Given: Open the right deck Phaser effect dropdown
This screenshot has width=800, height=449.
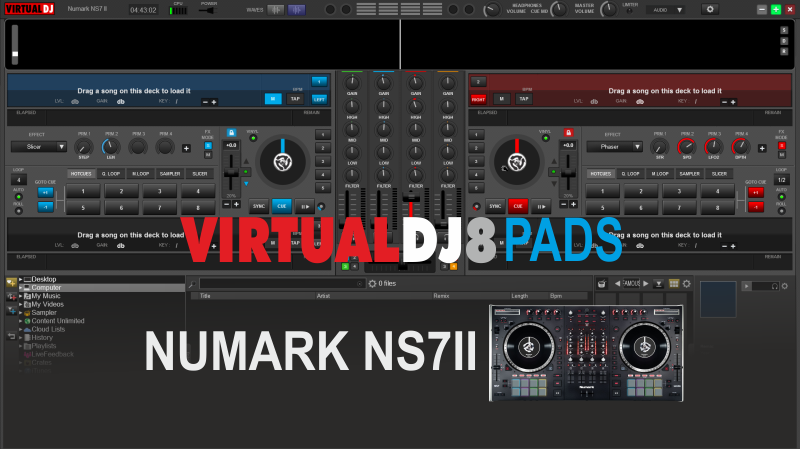Looking at the screenshot, I should pos(614,147).
